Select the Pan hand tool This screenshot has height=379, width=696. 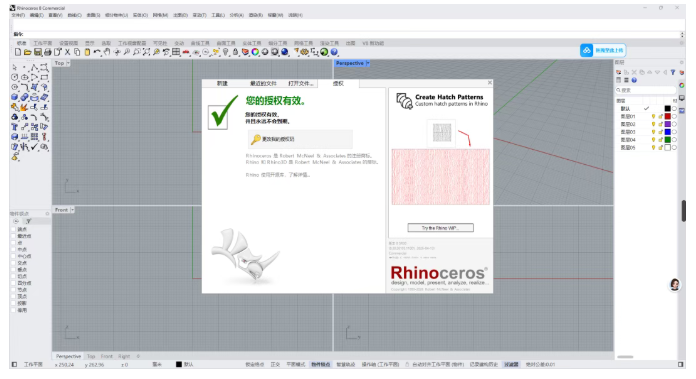point(107,52)
